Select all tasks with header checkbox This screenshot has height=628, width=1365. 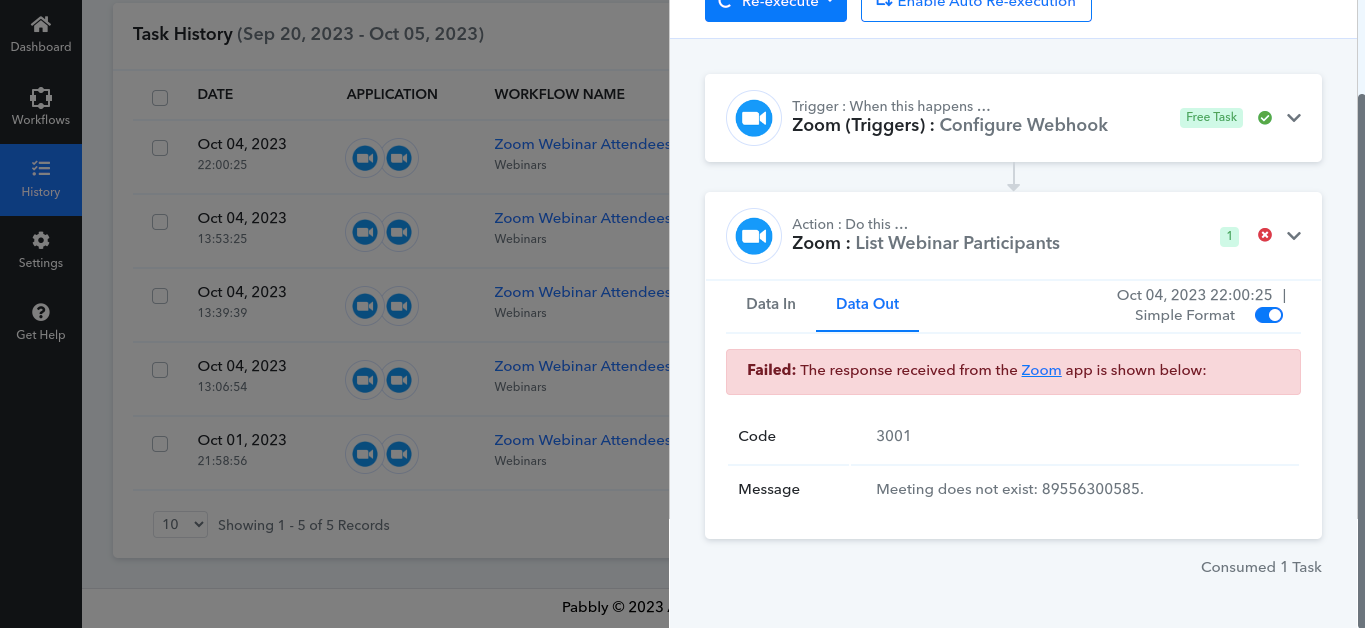point(160,97)
